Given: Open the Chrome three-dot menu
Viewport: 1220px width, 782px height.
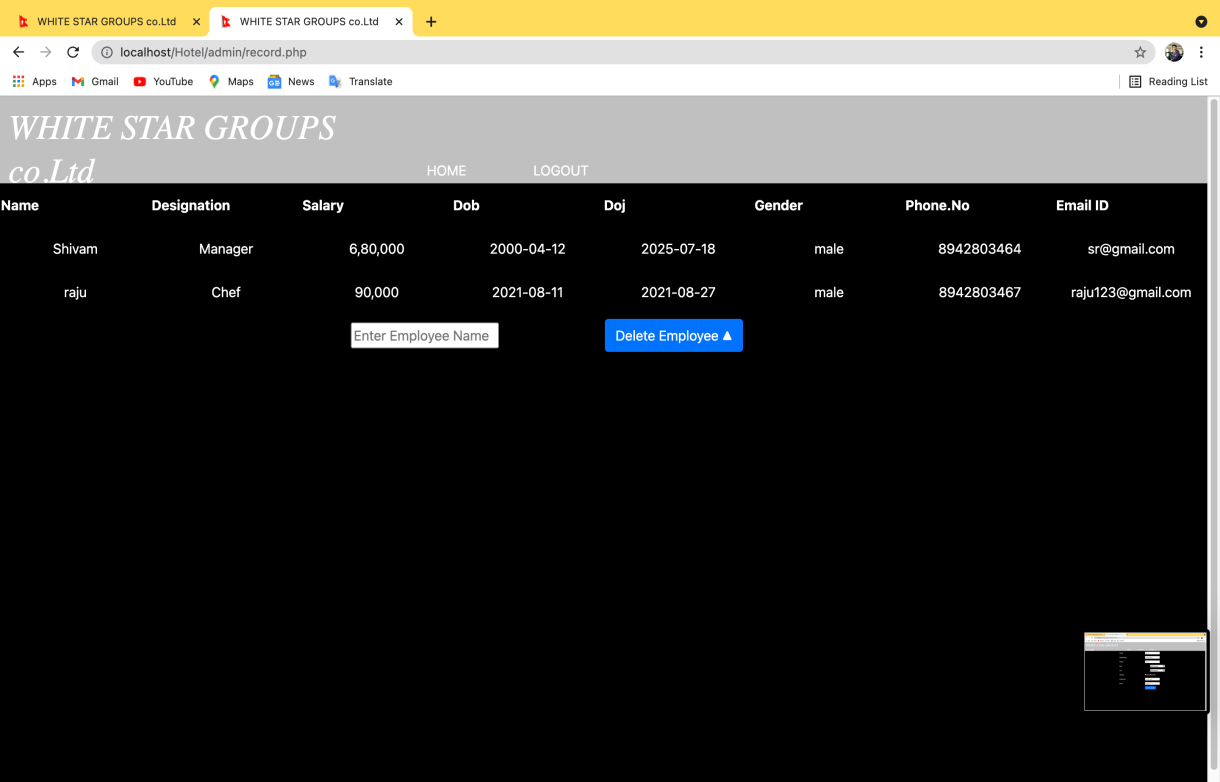Looking at the screenshot, I should point(1202,51).
